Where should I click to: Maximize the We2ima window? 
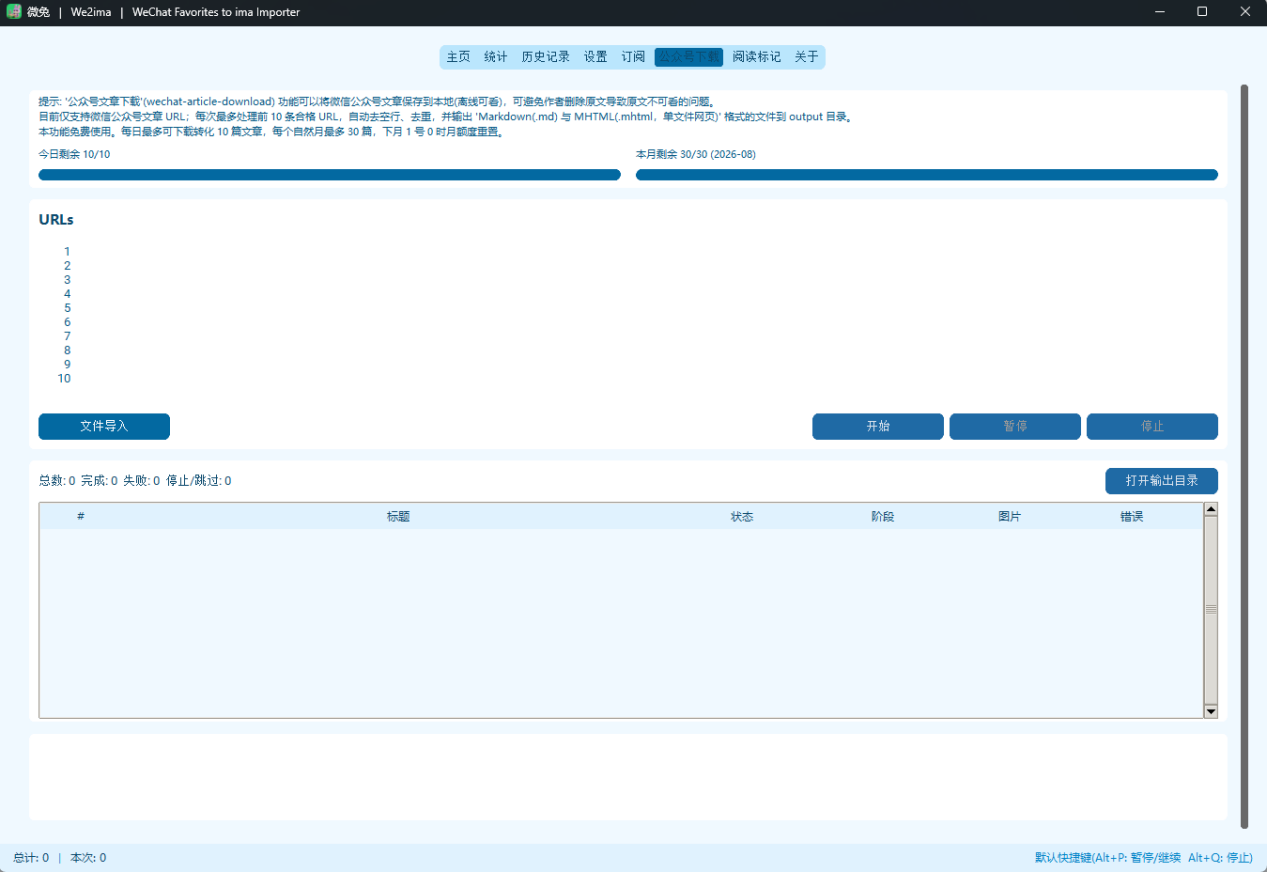click(x=1202, y=12)
